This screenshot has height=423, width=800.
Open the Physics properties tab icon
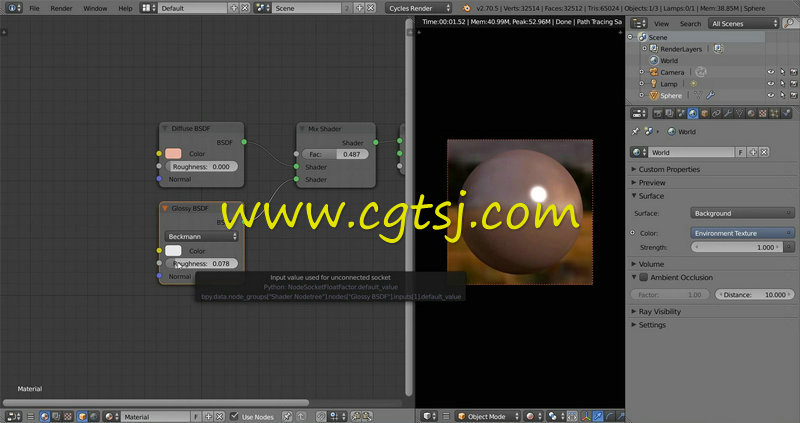tap(786, 114)
